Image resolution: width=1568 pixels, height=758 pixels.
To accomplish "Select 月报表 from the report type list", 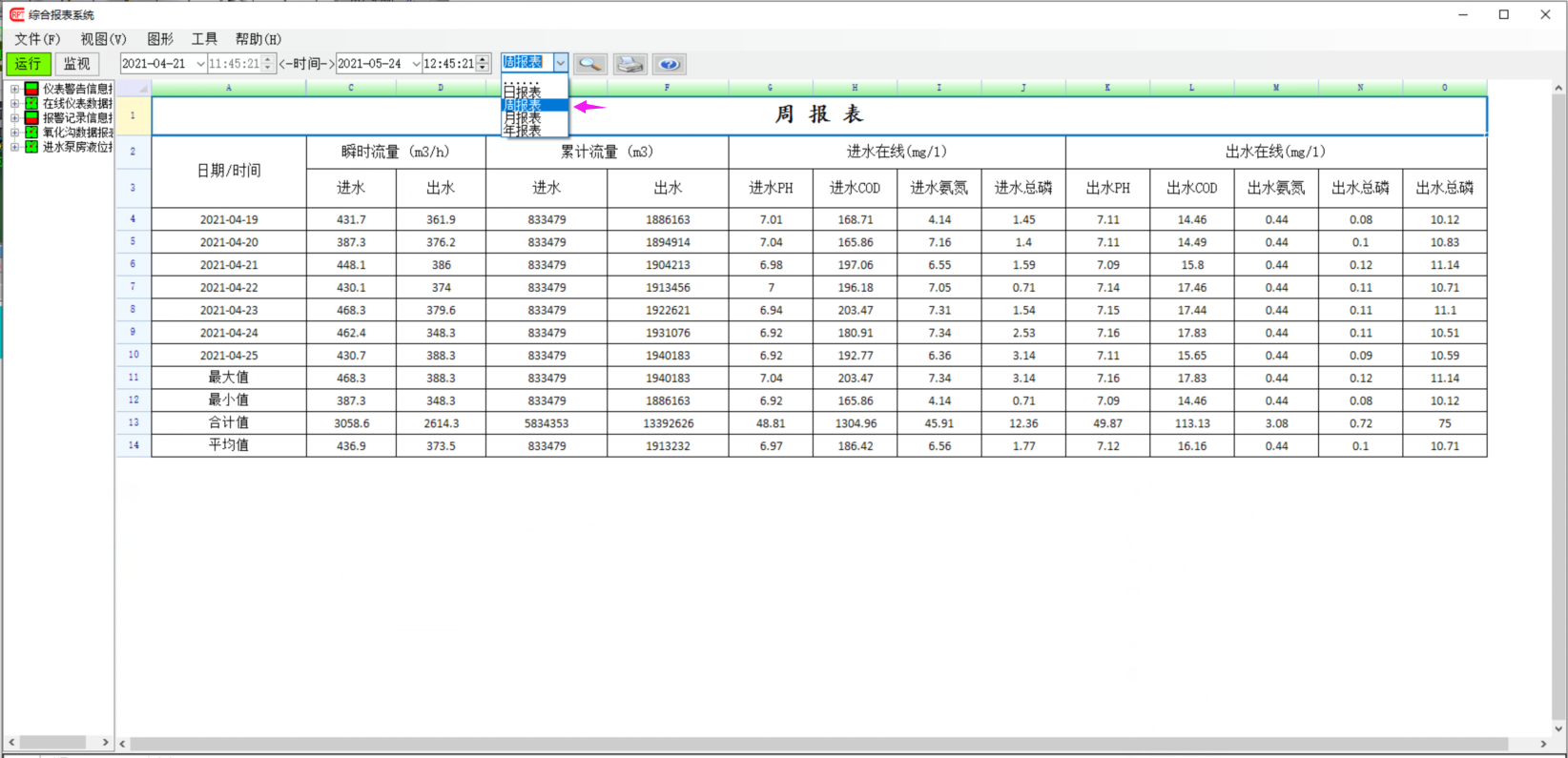I will coord(523,118).
